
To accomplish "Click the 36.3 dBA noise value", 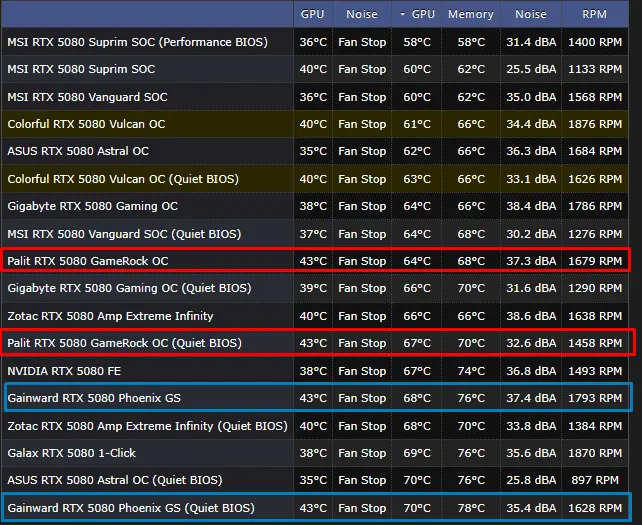I will (531, 151).
